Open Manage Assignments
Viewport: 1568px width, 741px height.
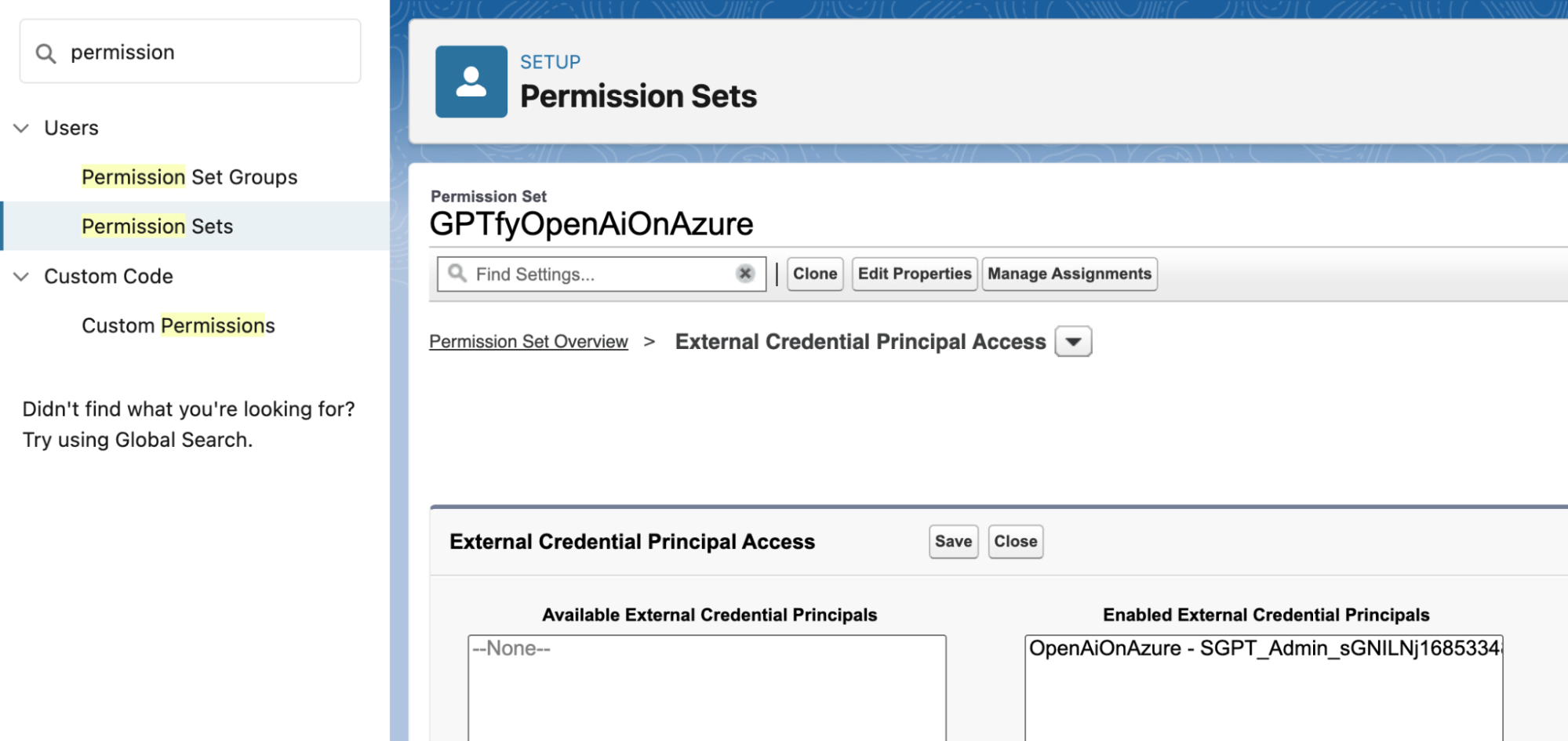(x=1069, y=274)
